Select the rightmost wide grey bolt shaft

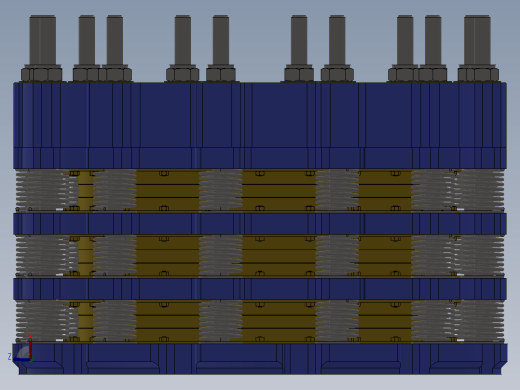[477, 40]
